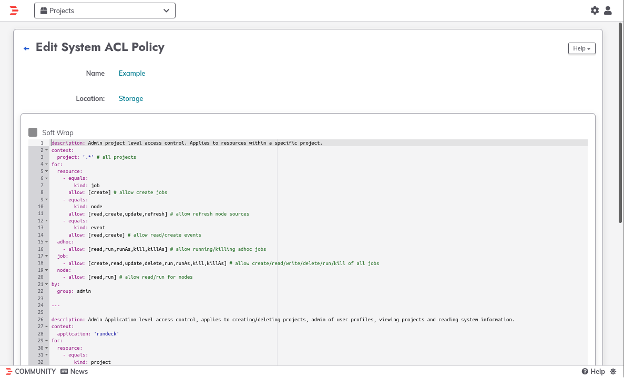The height and width of the screenshot is (378, 624).
Task: Open the user profile menu icon
Action: click(x=608, y=11)
